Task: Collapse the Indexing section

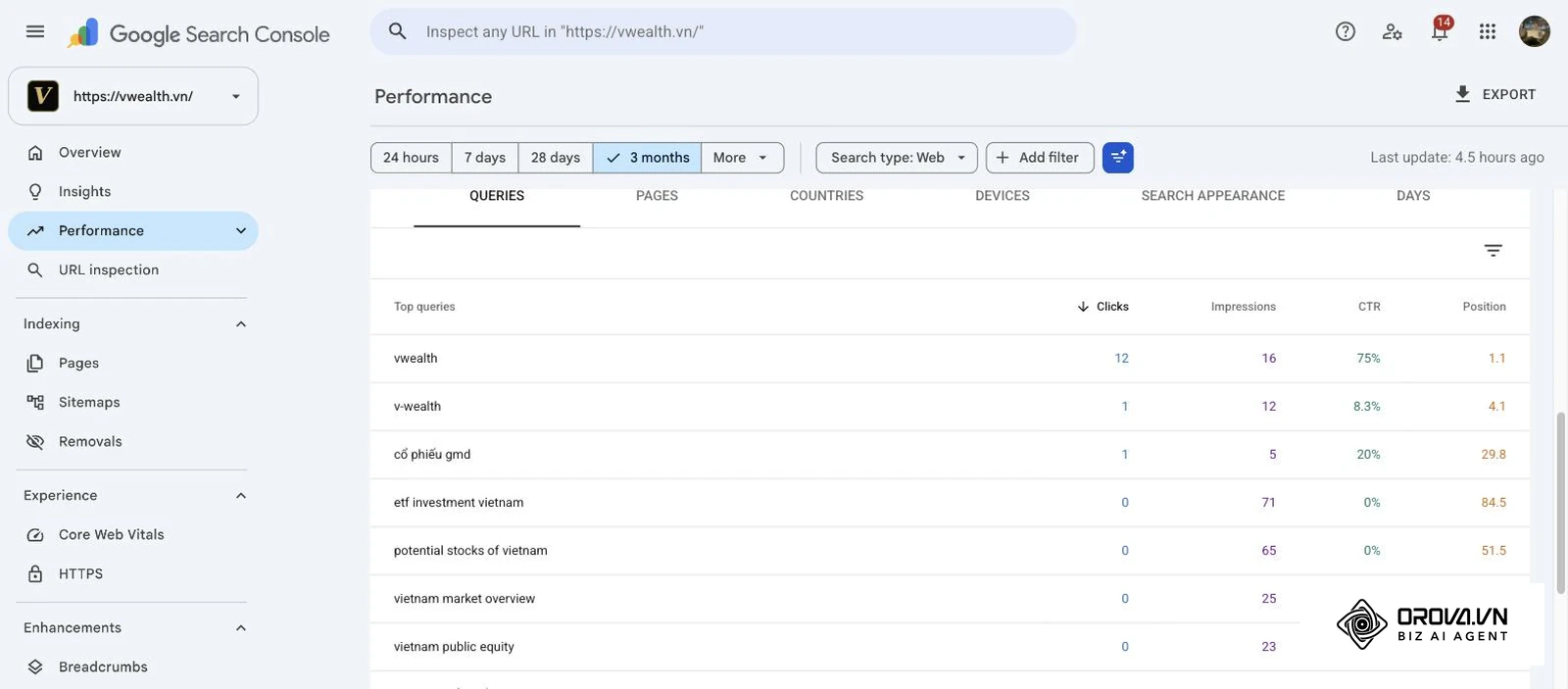Action: (241, 324)
